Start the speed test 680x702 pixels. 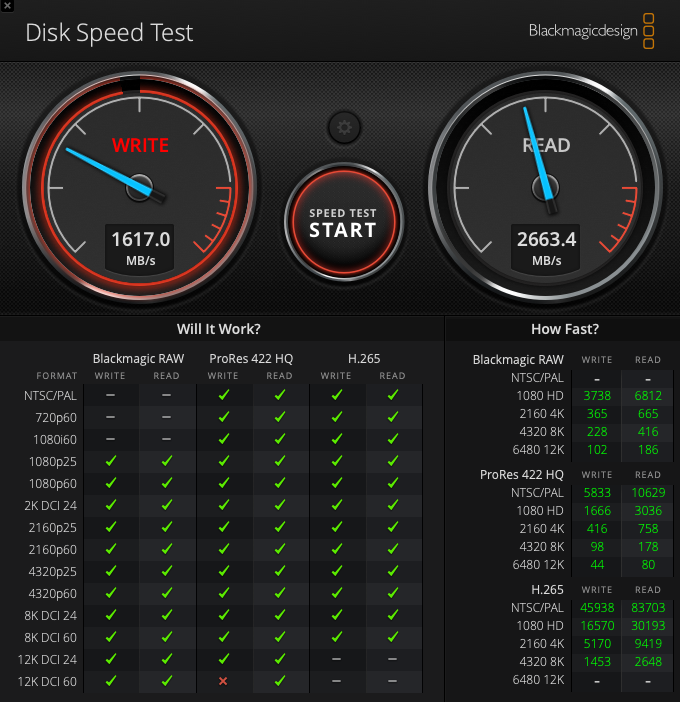tap(343, 222)
